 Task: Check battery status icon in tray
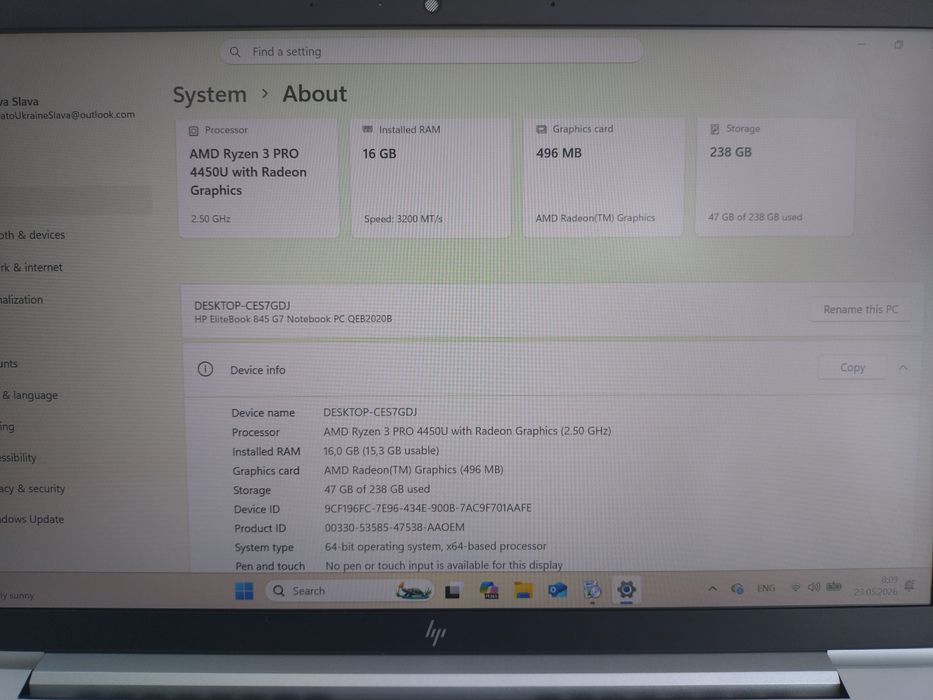pos(834,587)
